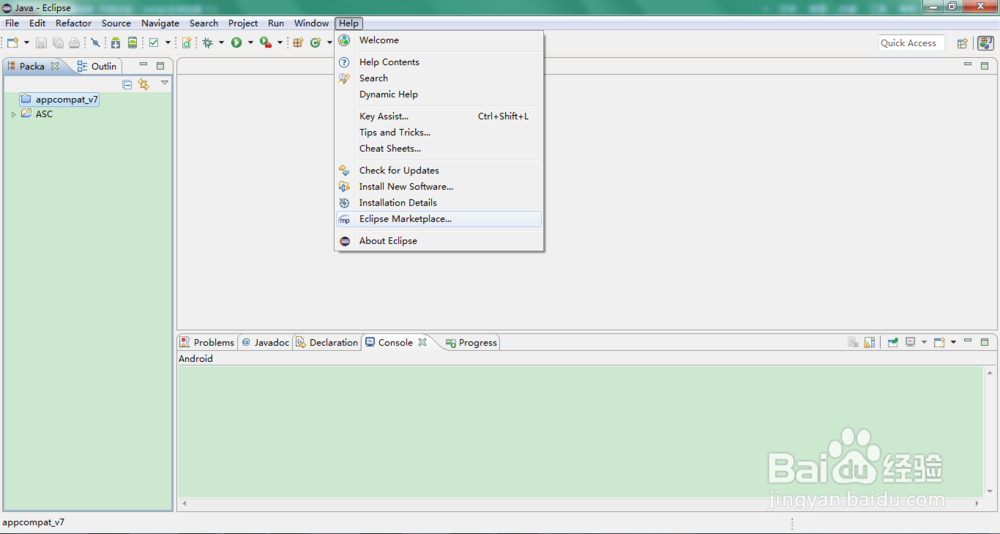Choose About Eclipse menu entry
Image resolution: width=1000 pixels, height=534 pixels.
click(439, 241)
